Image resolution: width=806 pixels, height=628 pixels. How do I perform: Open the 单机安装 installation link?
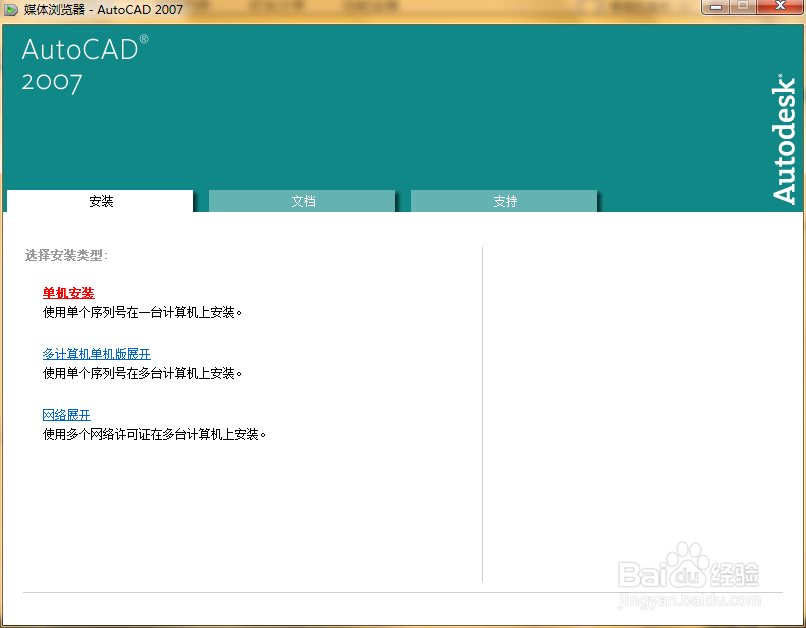[67, 293]
